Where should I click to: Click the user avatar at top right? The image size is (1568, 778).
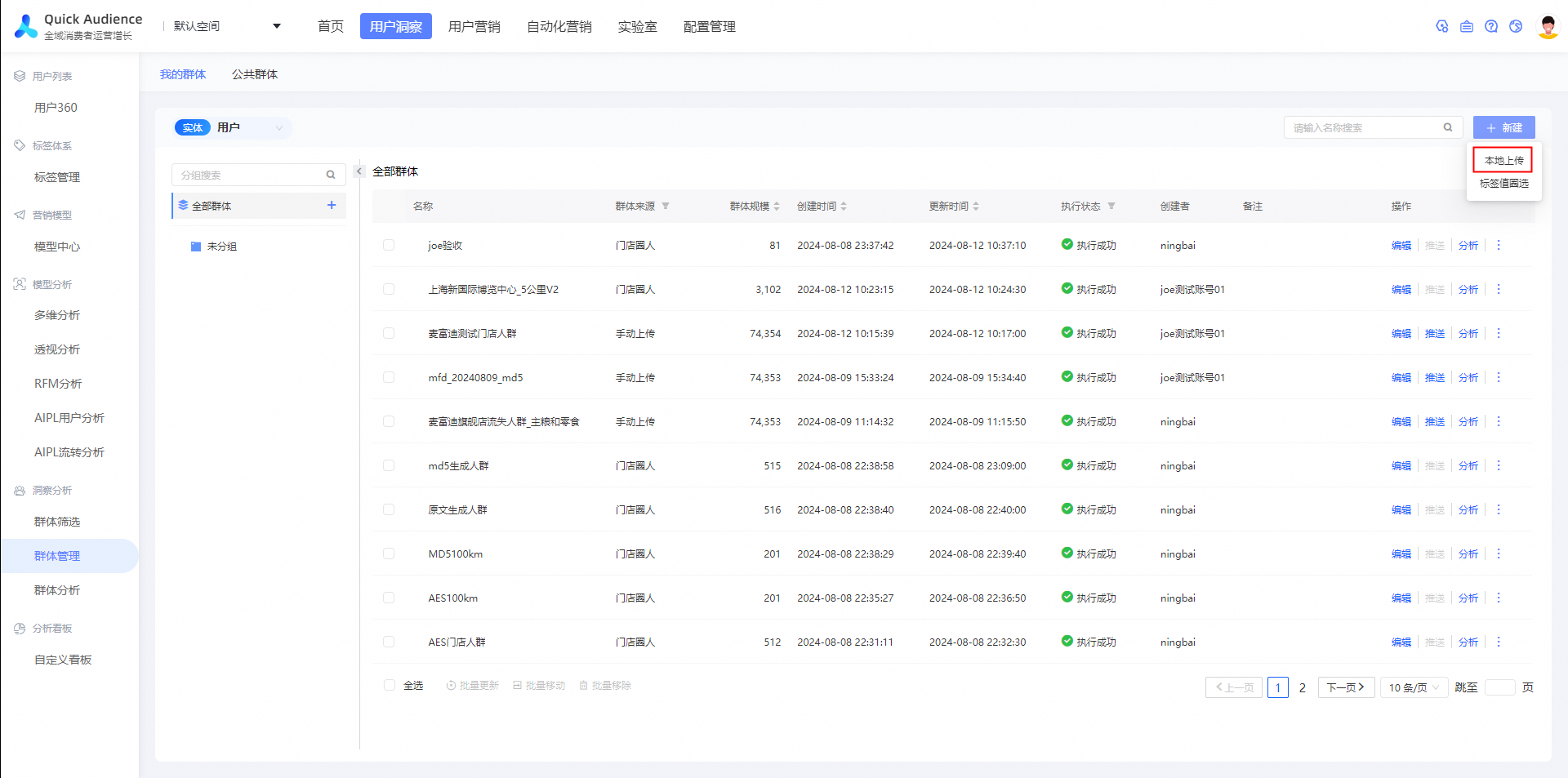click(1548, 26)
